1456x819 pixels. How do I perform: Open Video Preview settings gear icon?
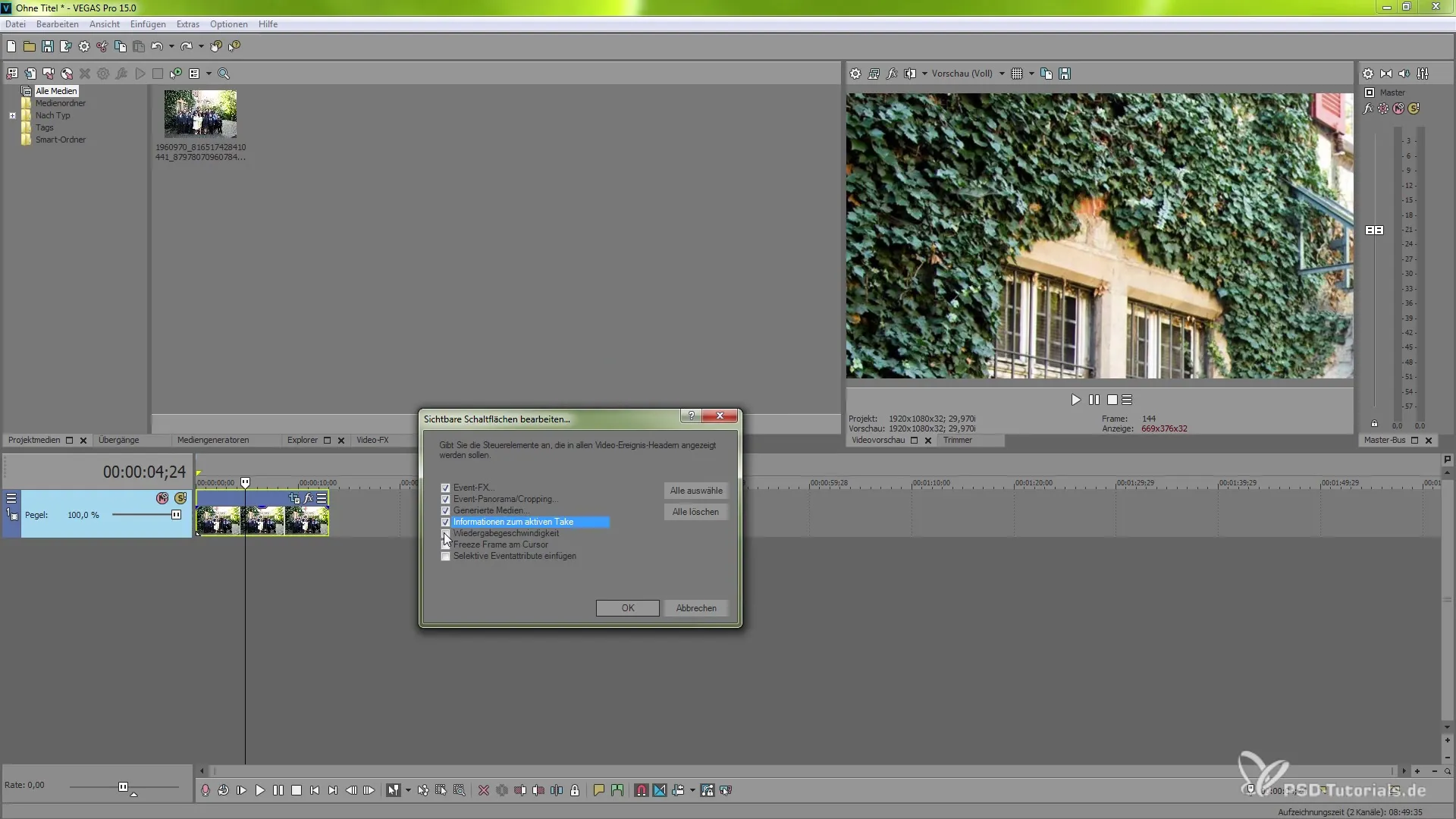pos(855,74)
